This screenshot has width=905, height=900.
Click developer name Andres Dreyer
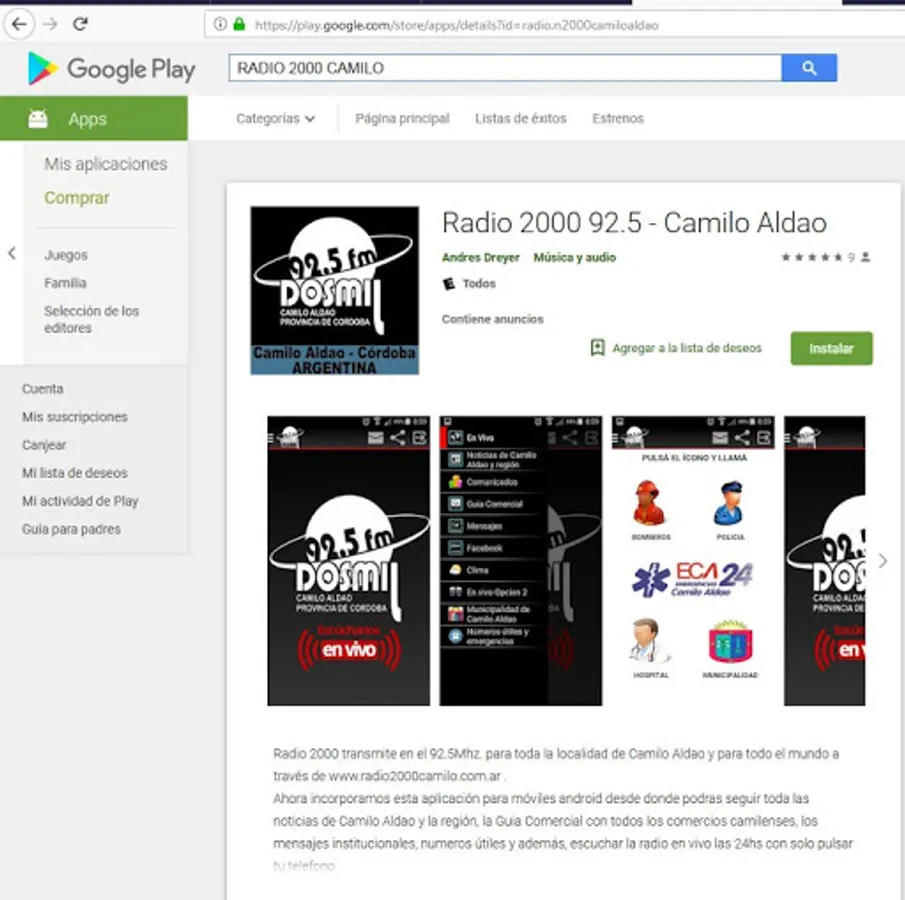tap(481, 257)
